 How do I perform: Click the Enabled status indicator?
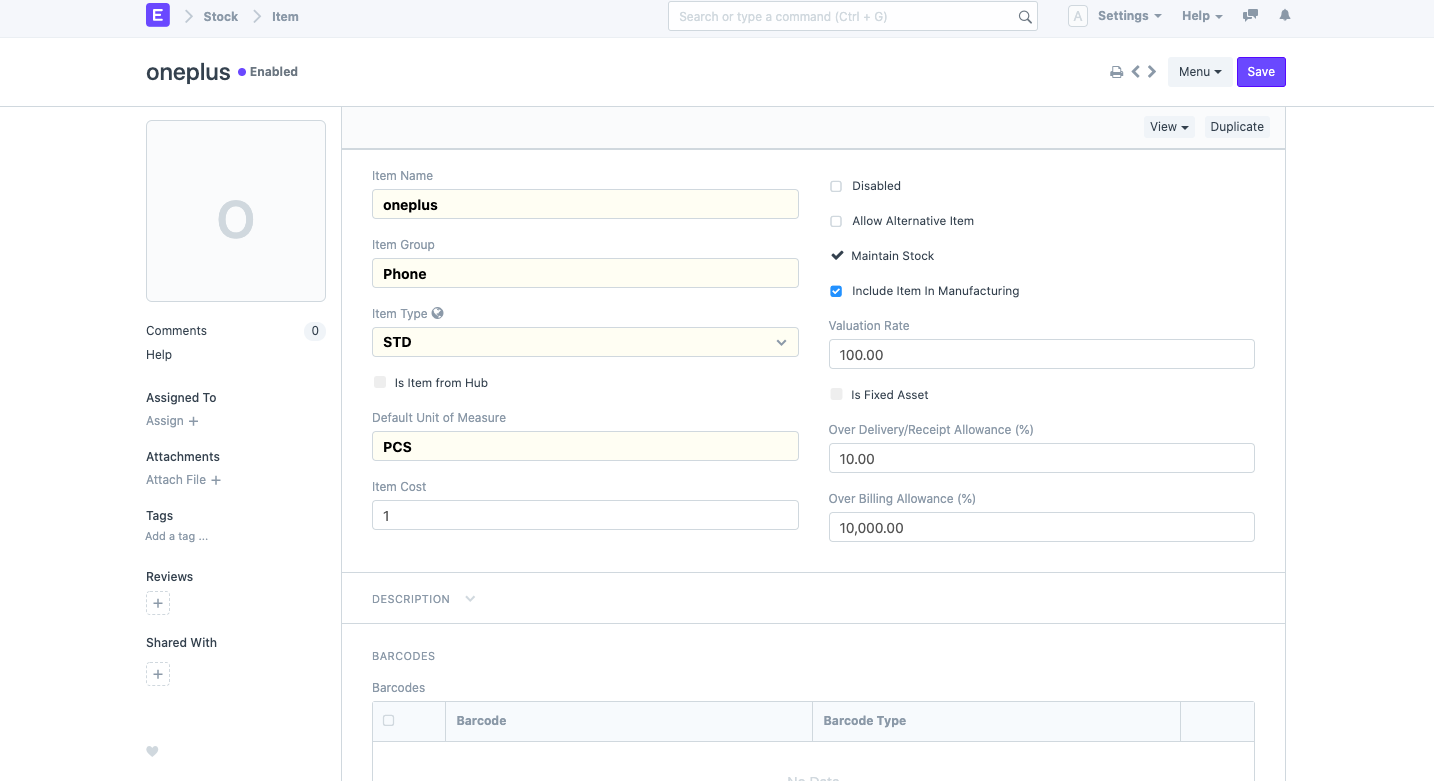click(x=268, y=72)
